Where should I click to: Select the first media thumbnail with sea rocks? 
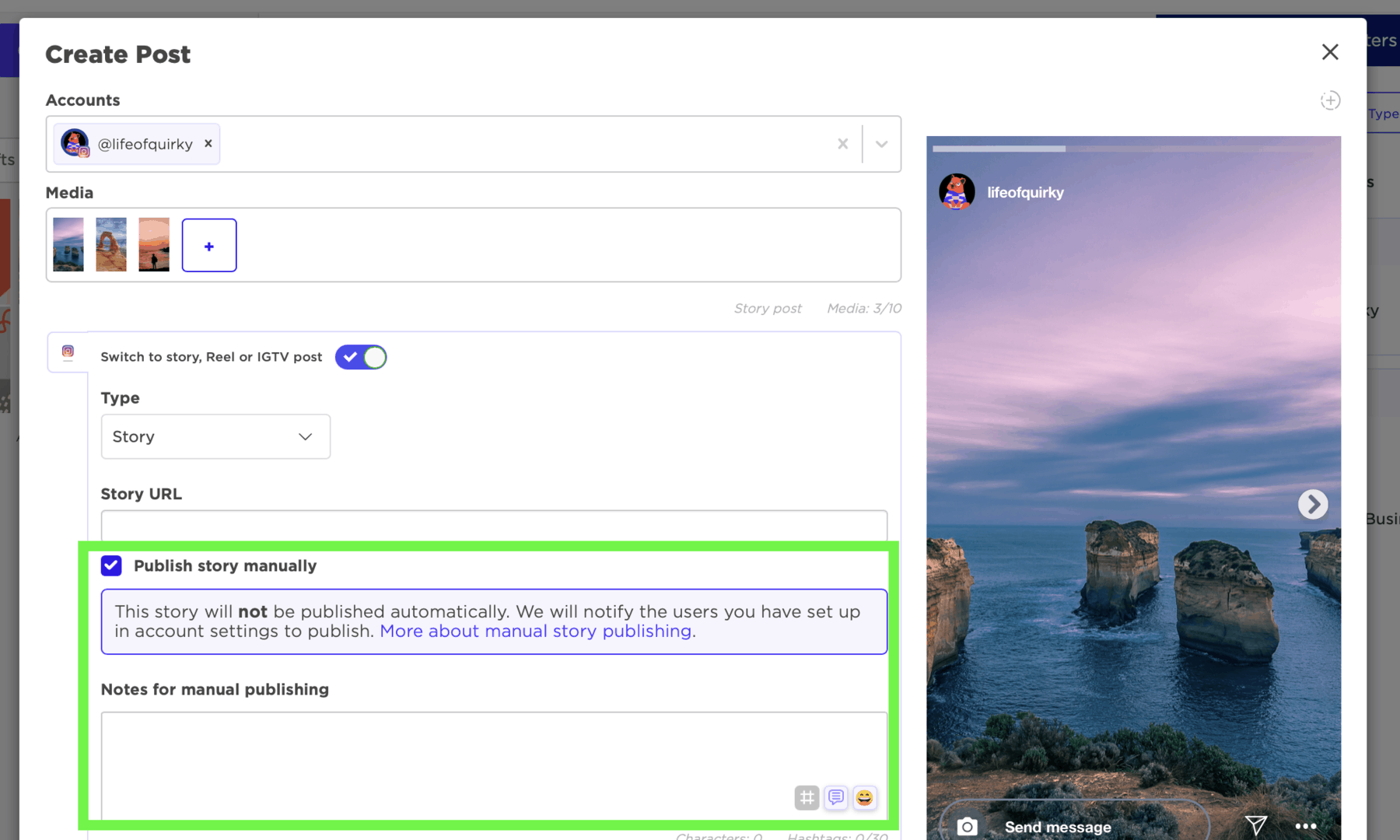(68, 244)
